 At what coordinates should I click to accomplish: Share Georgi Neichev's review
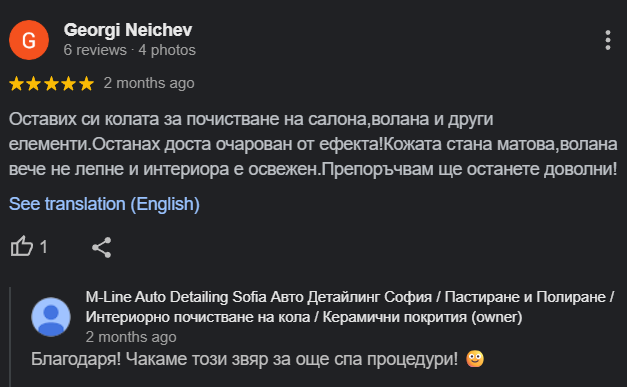(102, 247)
